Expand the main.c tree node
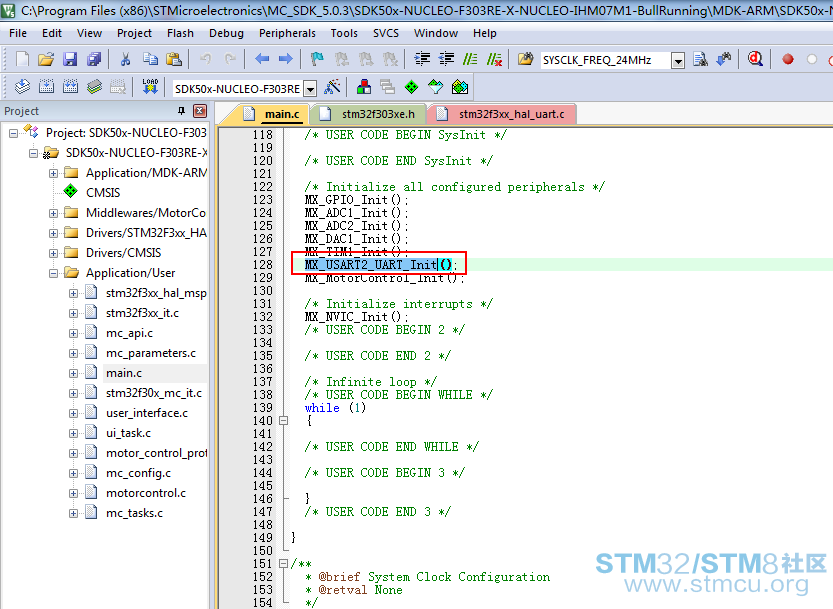 [x=73, y=373]
